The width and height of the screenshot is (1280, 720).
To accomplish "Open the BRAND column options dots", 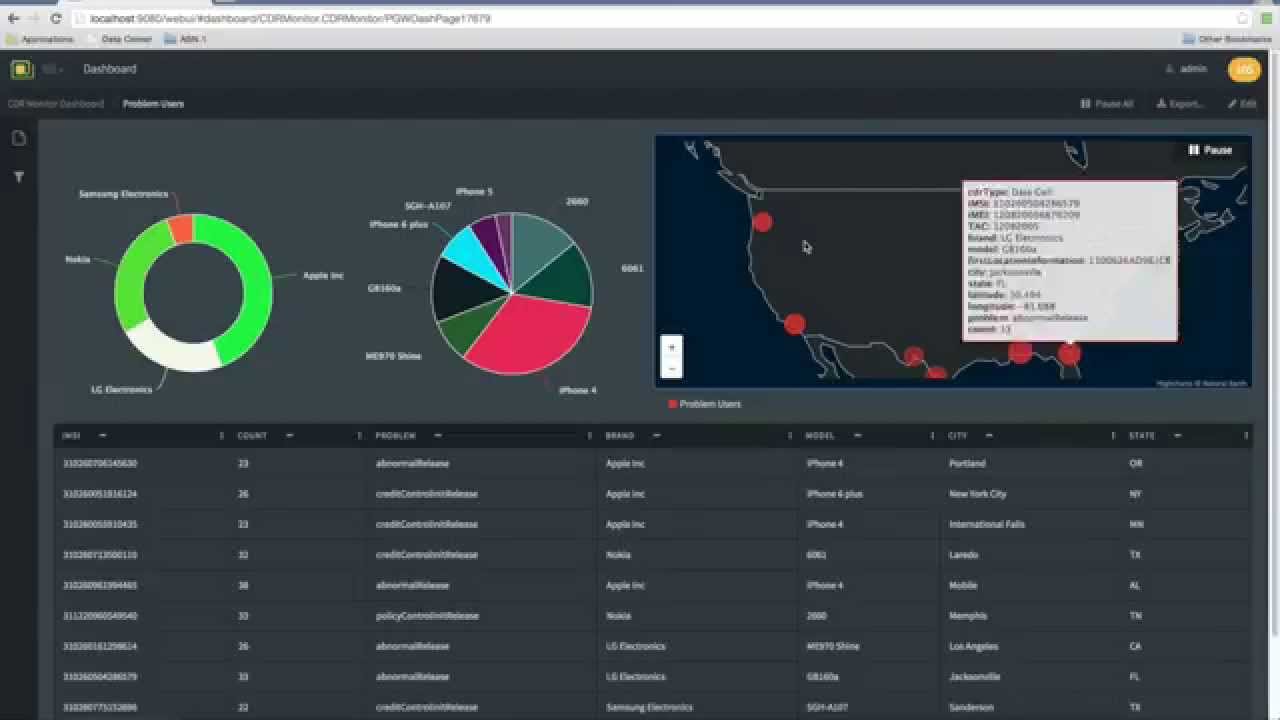I will pyautogui.click(x=790, y=436).
